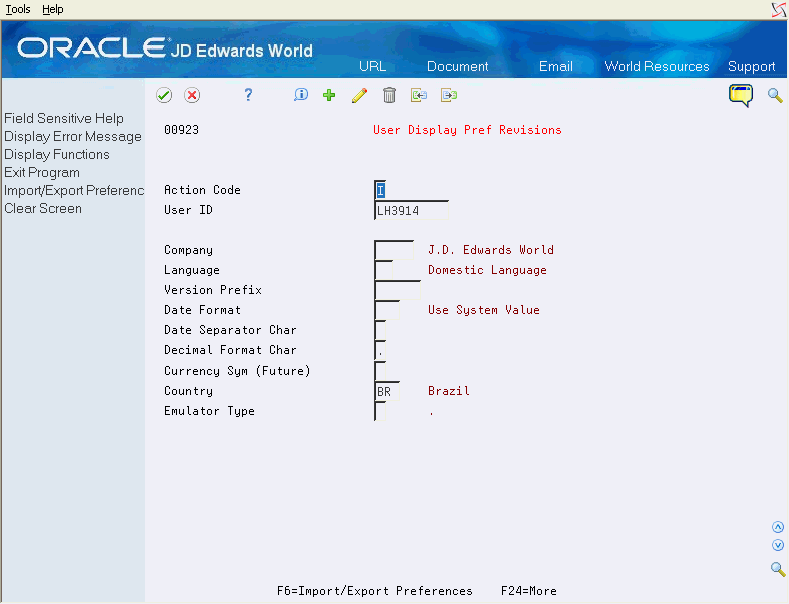Focus the Currency Sym field

point(380,371)
